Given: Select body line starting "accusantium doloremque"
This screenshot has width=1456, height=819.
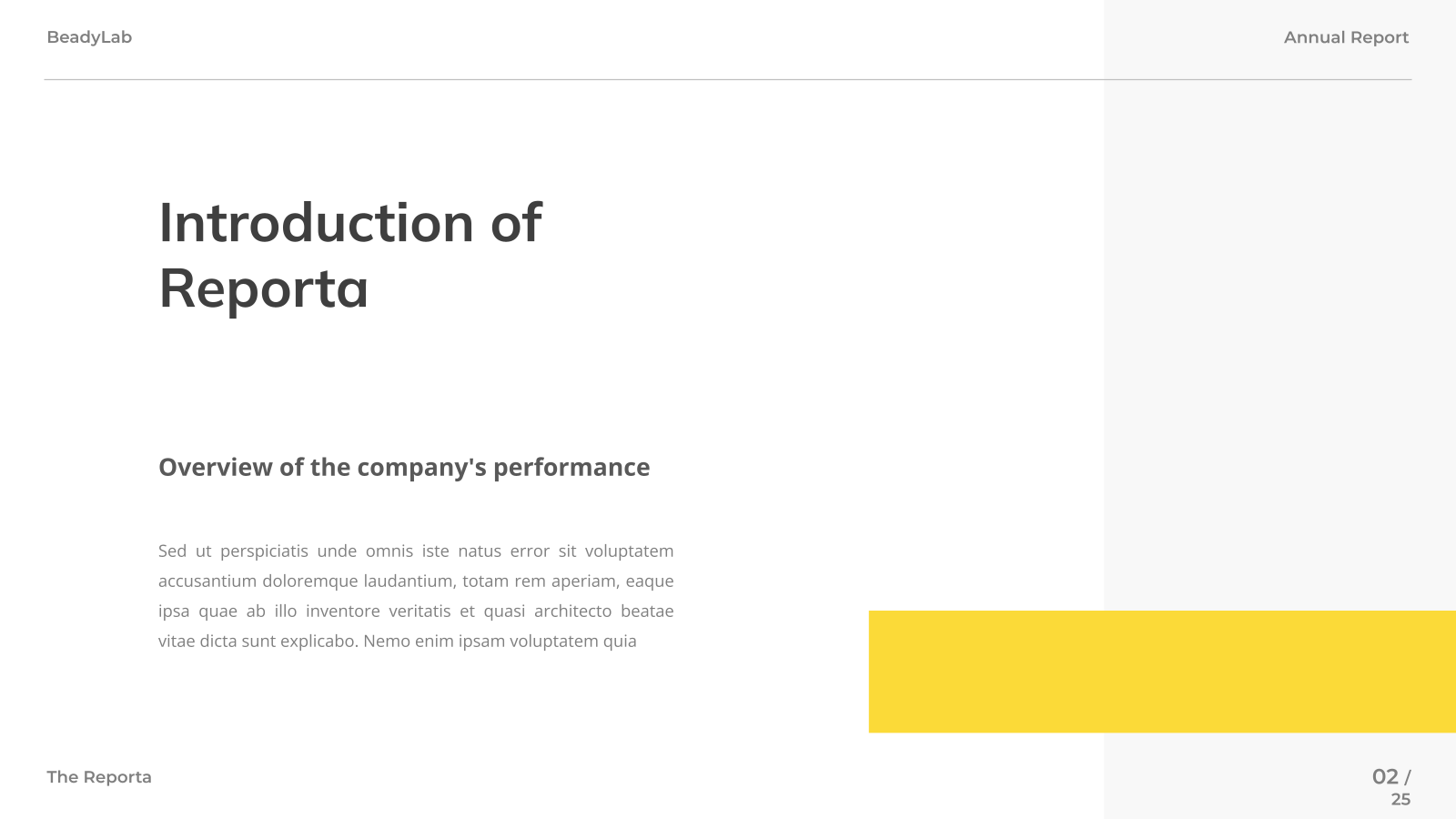Looking at the screenshot, I should pyautogui.click(x=416, y=581).
